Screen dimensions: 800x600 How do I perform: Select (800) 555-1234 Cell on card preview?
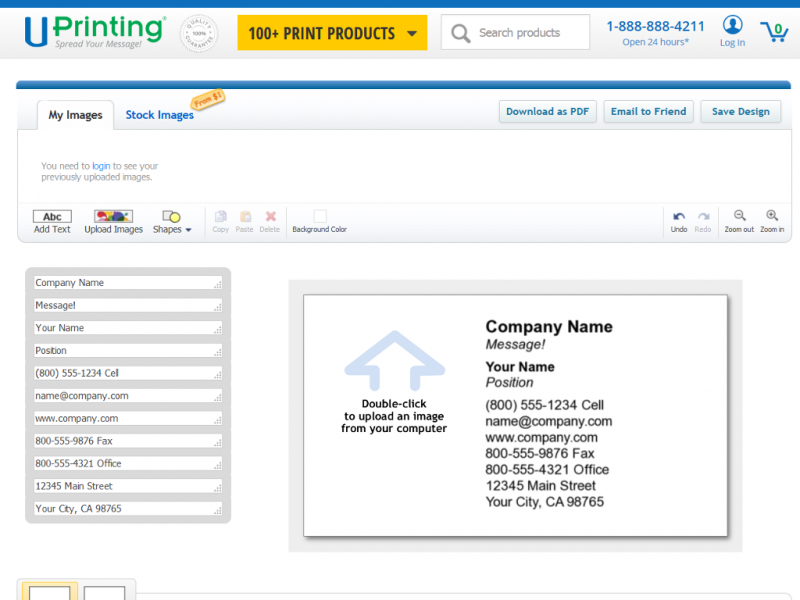544,405
